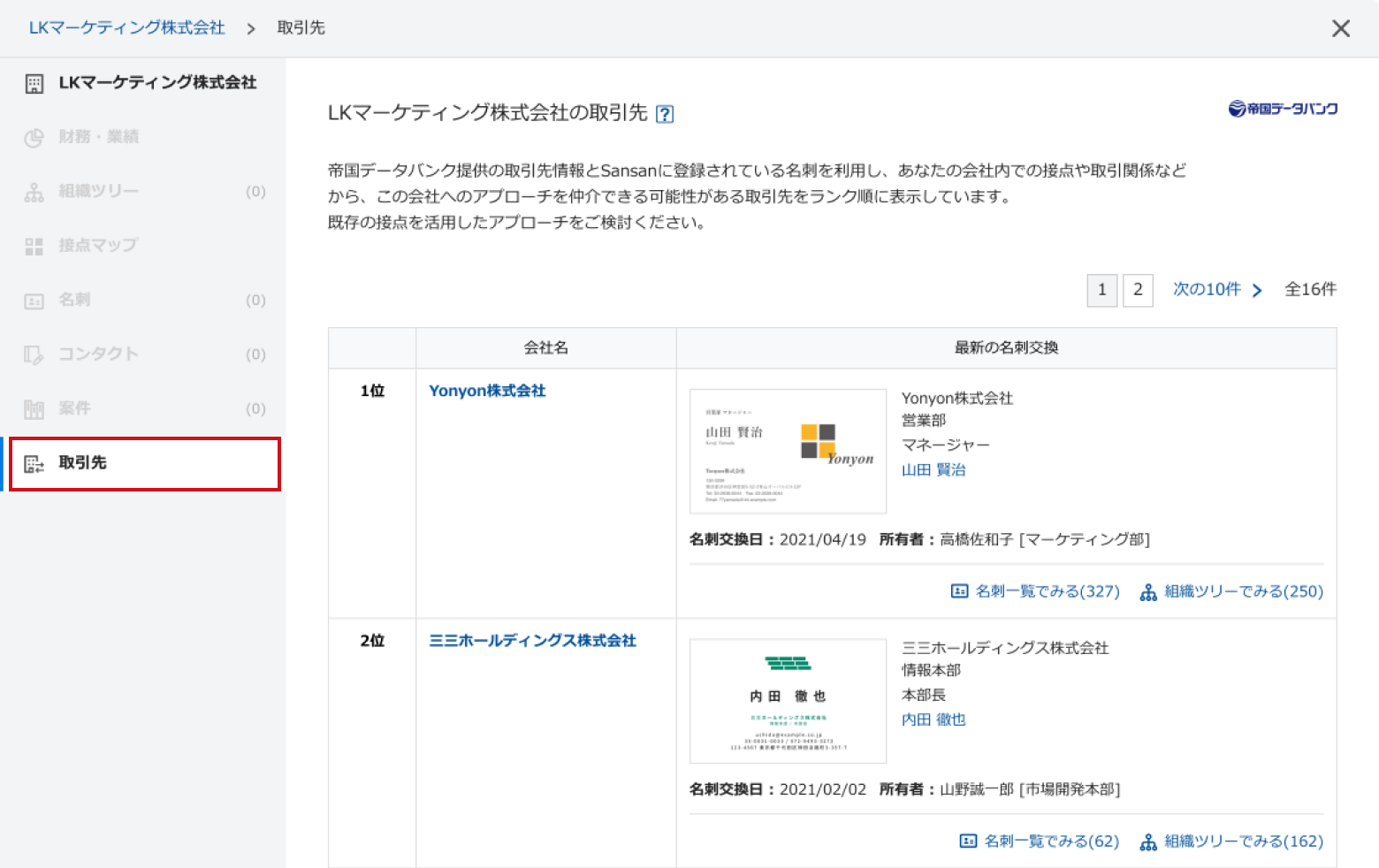Click 所有者：山野誠一郎 [市場開発本部] text

[1000, 790]
